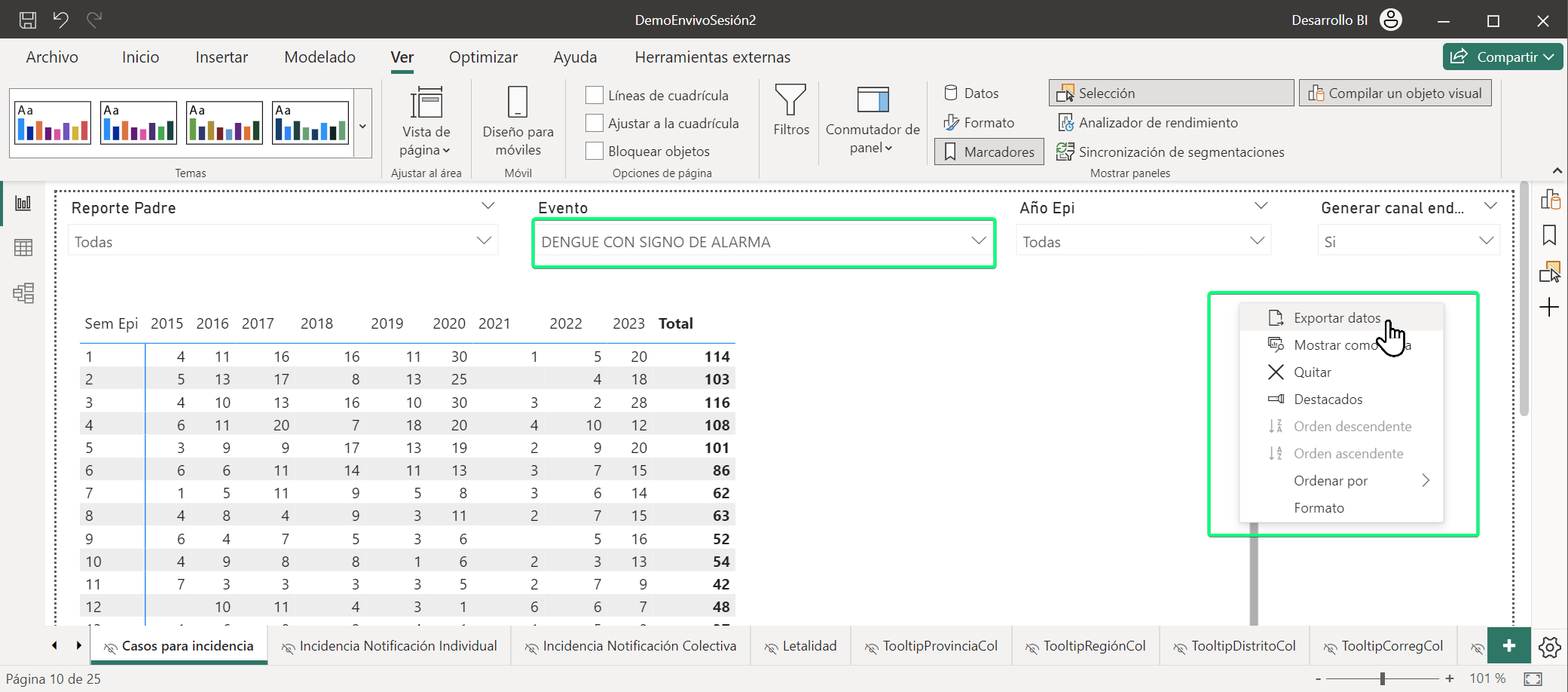
Task: Open Herramientas externas tab
Action: [712, 57]
